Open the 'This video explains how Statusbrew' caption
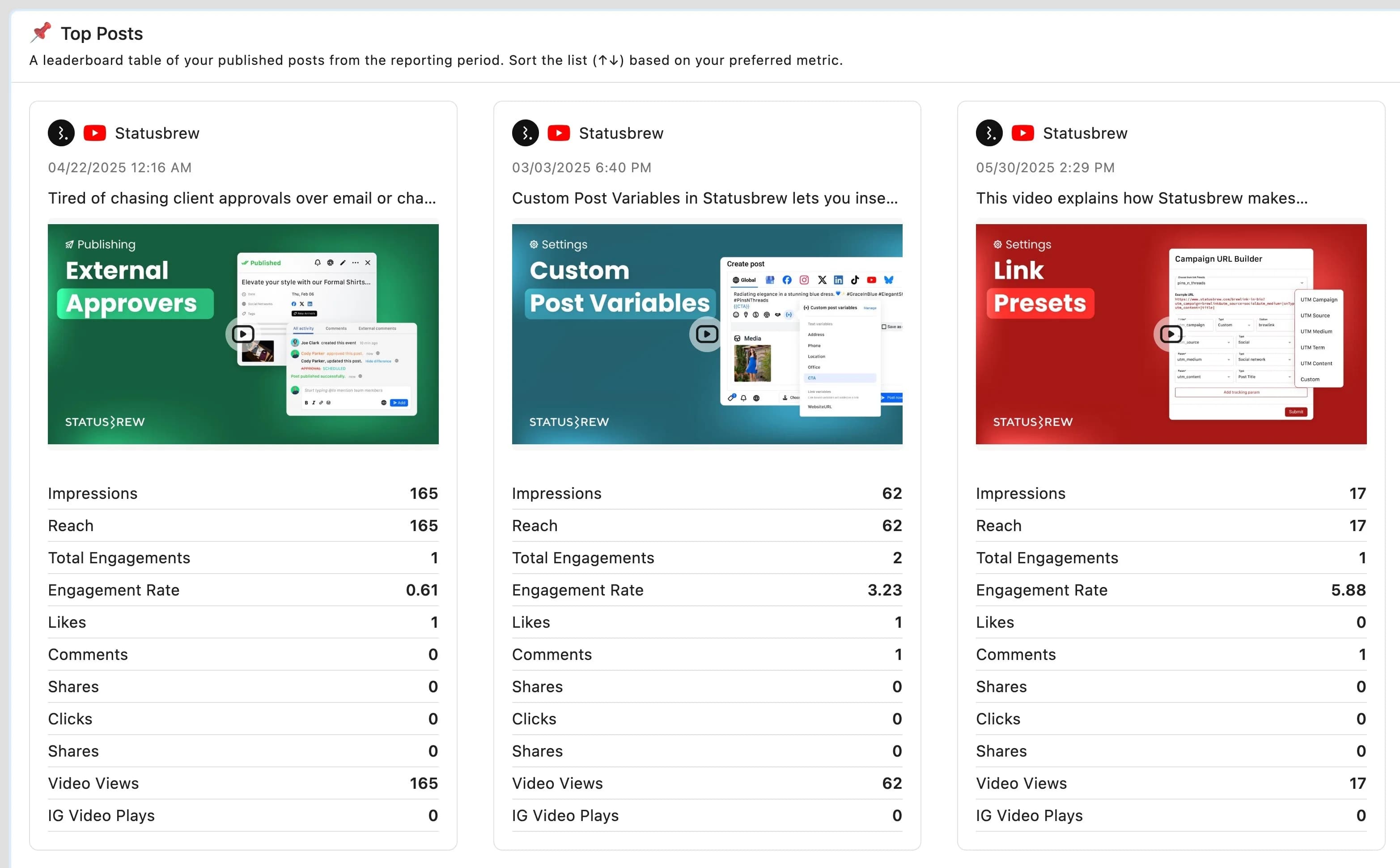 pyautogui.click(x=1142, y=198)
